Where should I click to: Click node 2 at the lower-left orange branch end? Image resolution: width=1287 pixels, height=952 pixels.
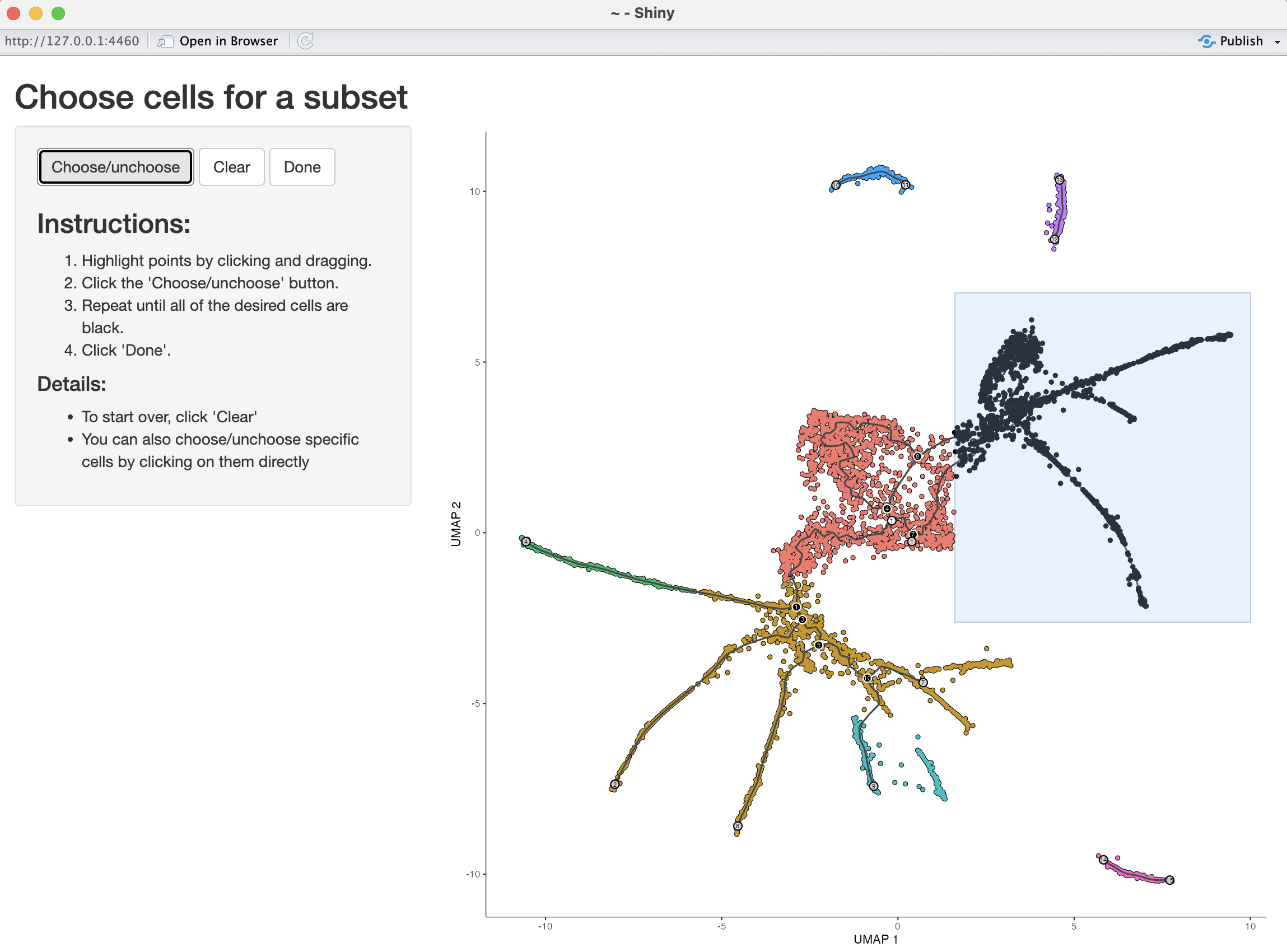coord(615,785)
